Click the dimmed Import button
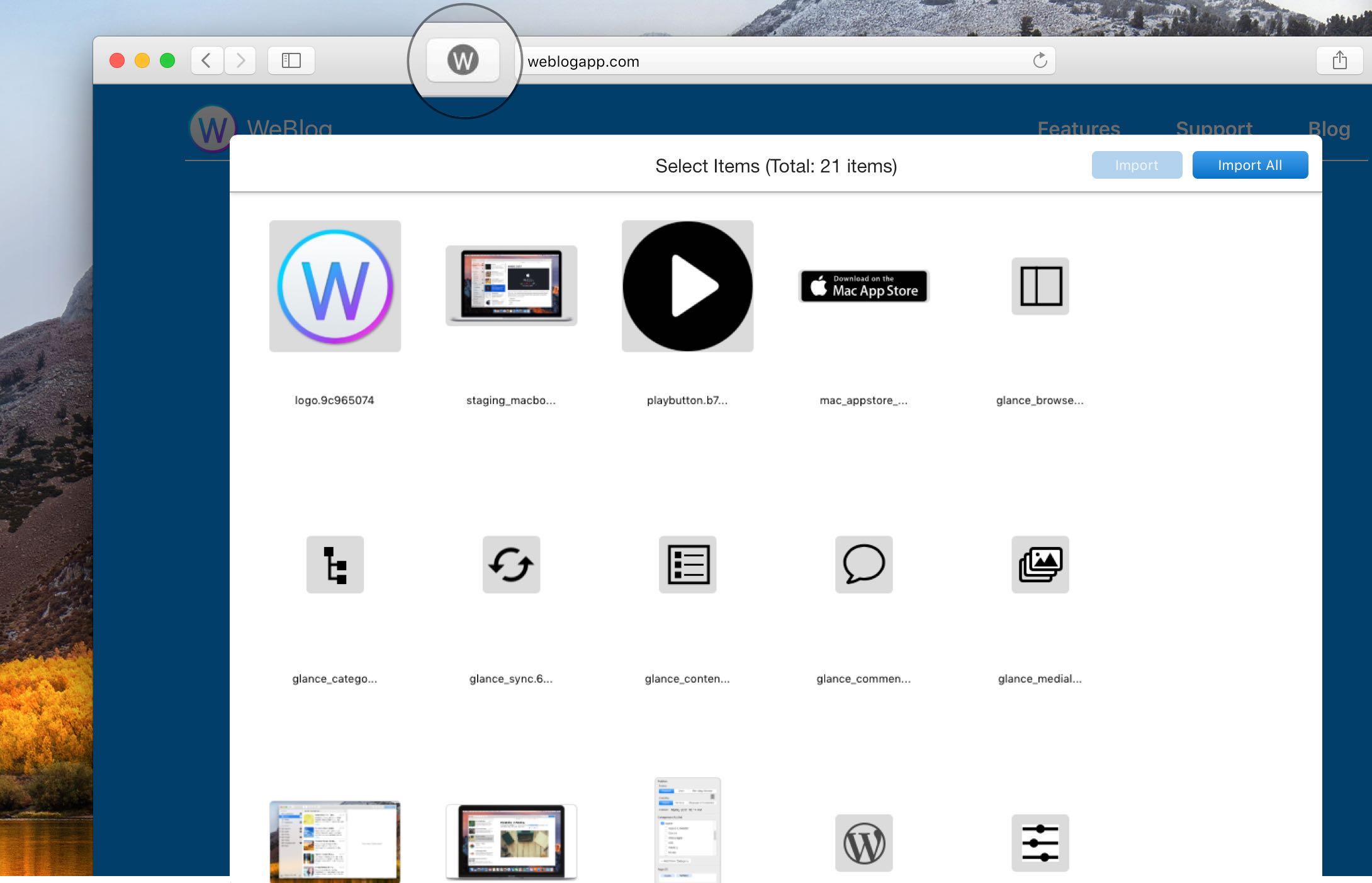Image resolution: width=1372 pixels, height=883 pixels. pos(1137,165)
